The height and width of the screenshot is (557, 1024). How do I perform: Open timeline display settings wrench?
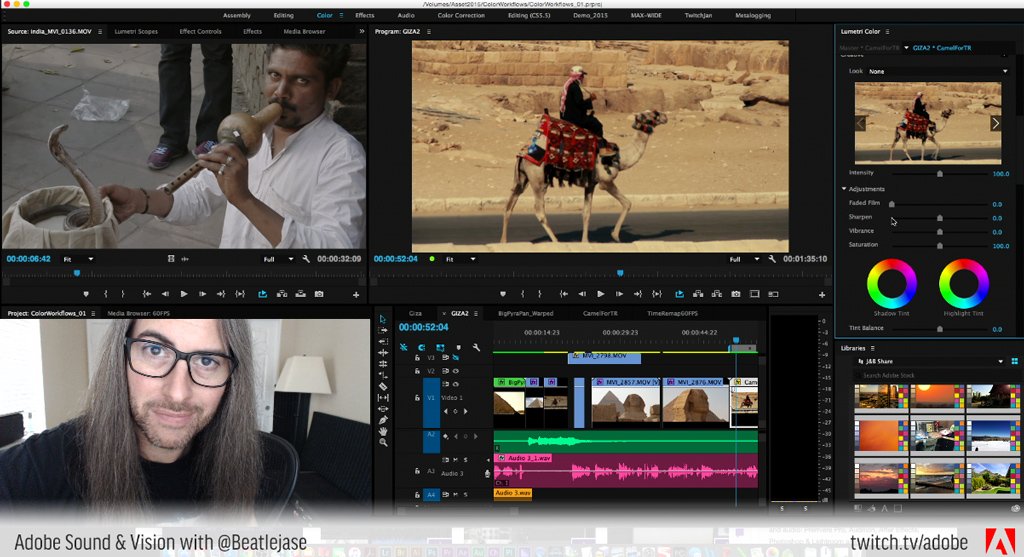pos(476,347)
